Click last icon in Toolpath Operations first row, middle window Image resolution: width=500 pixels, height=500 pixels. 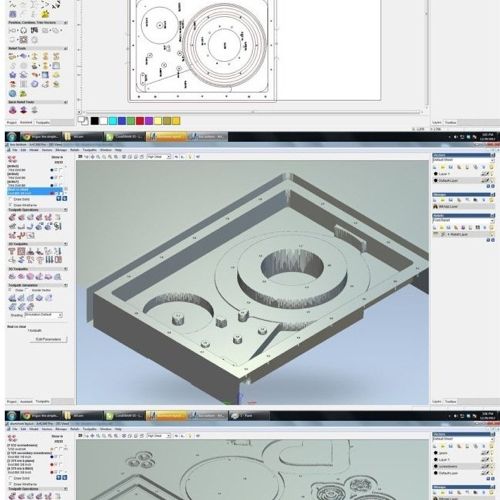[57, 218]
